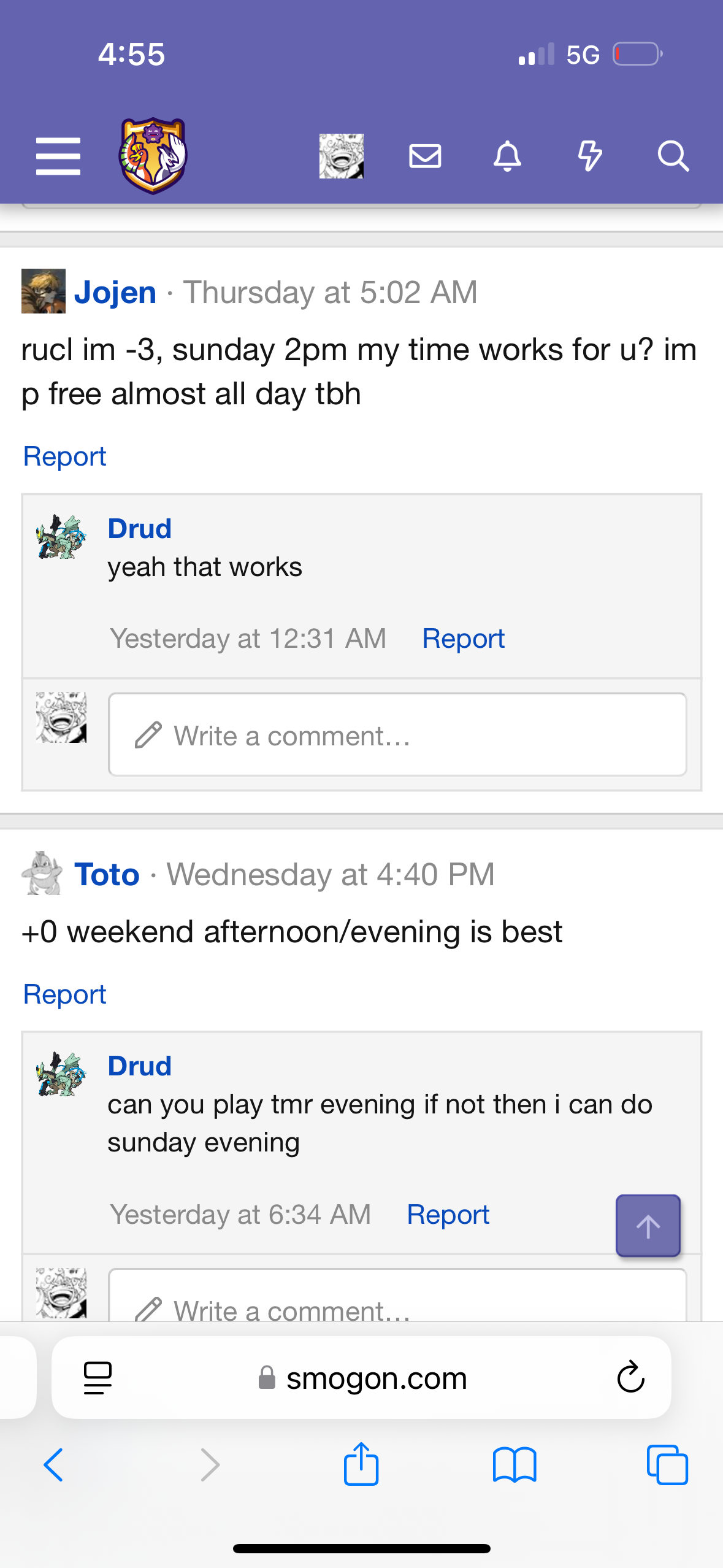Tap the lightning bolt what's new icon
The width and height of the screenshot is (723, 1568).
(590, 156)
